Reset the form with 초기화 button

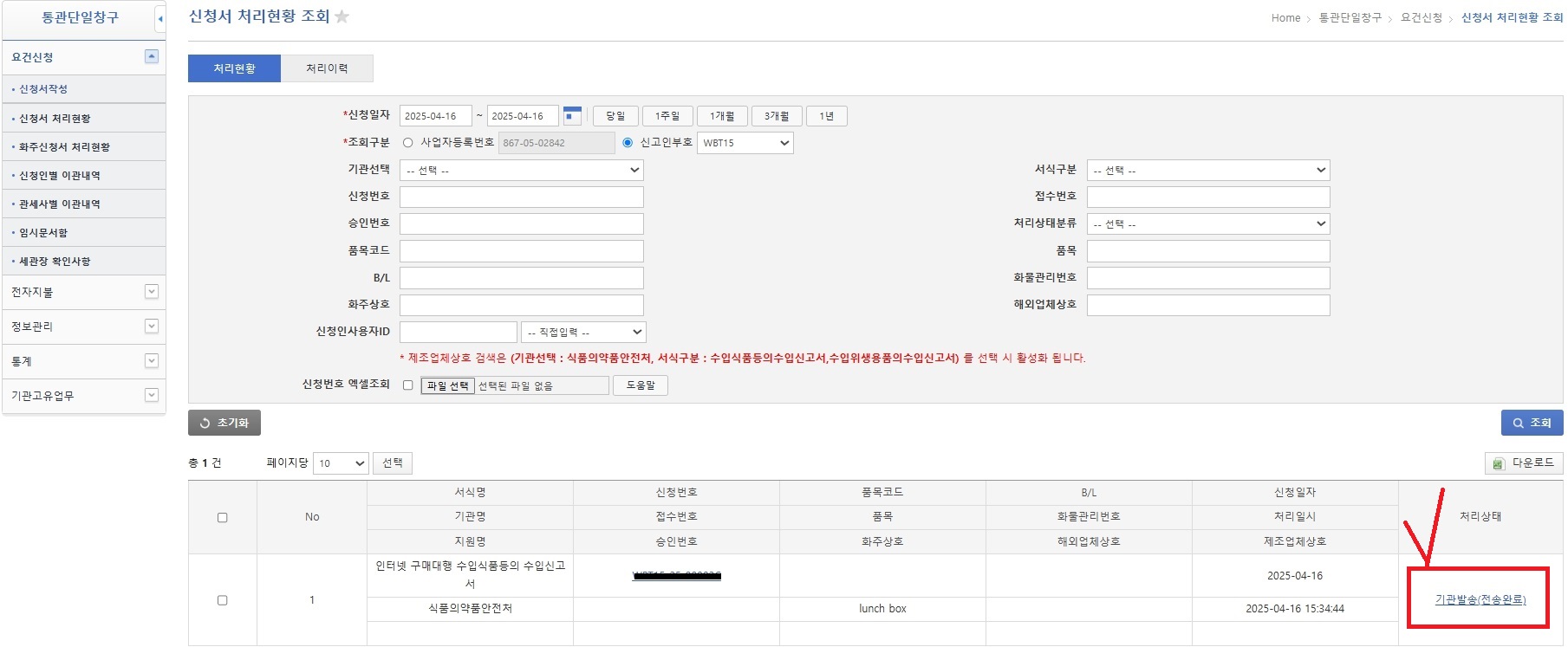pos(224,423)
